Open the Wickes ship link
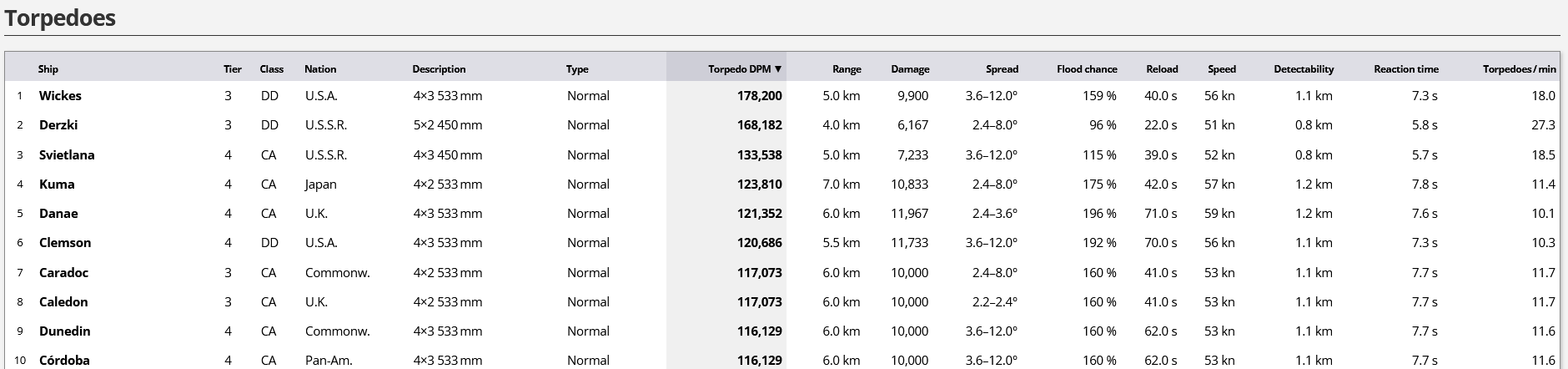 coord(60,96)
